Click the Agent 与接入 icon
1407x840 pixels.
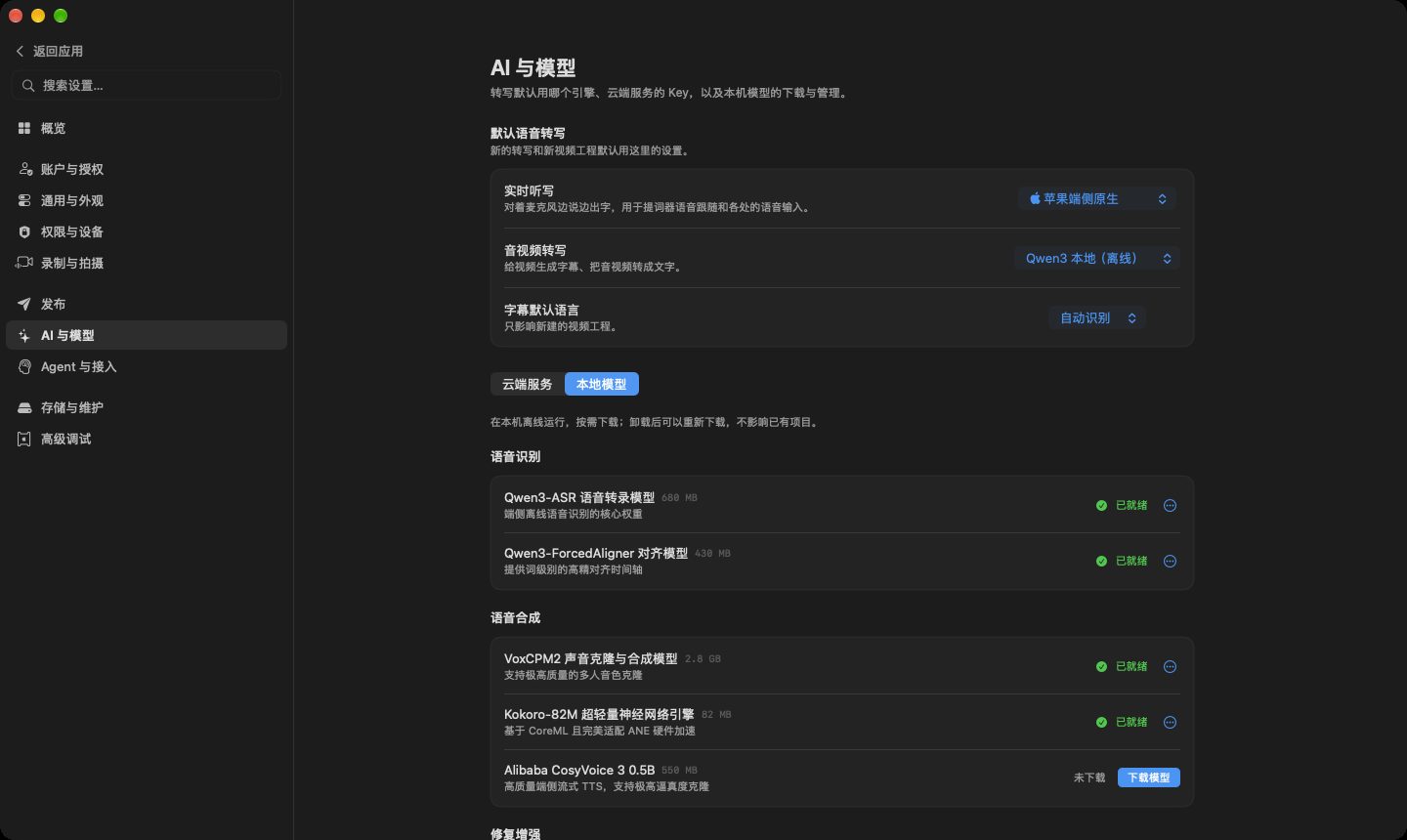click(x=24, y=366)
